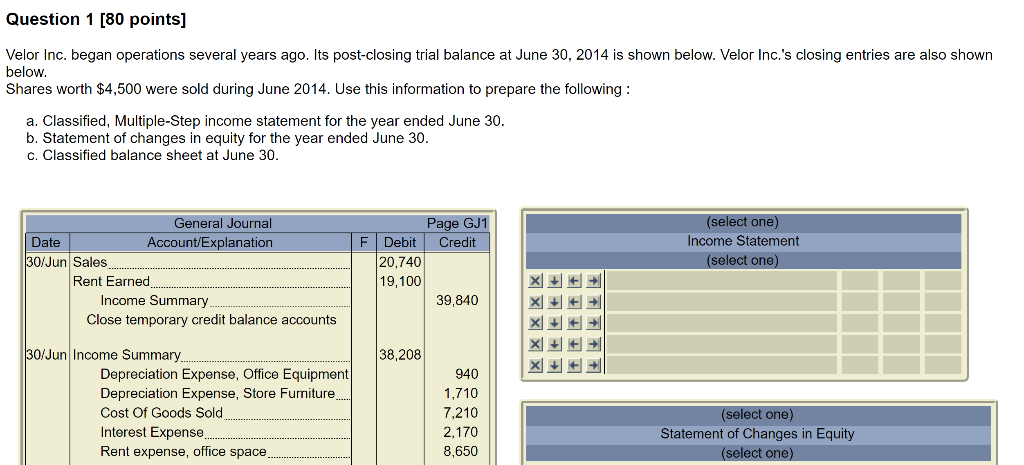1024x465 pixels.
Task: Click the Statement of Changes in Equity title
Action: click(x=758, y=434)
